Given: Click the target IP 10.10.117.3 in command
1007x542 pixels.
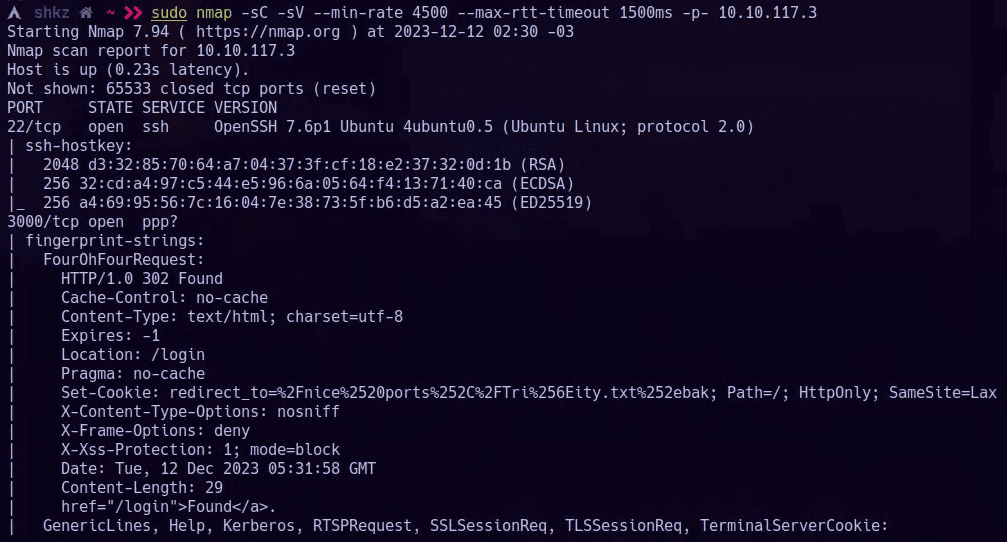Looking at the screenshot, I should coord(767,12).
